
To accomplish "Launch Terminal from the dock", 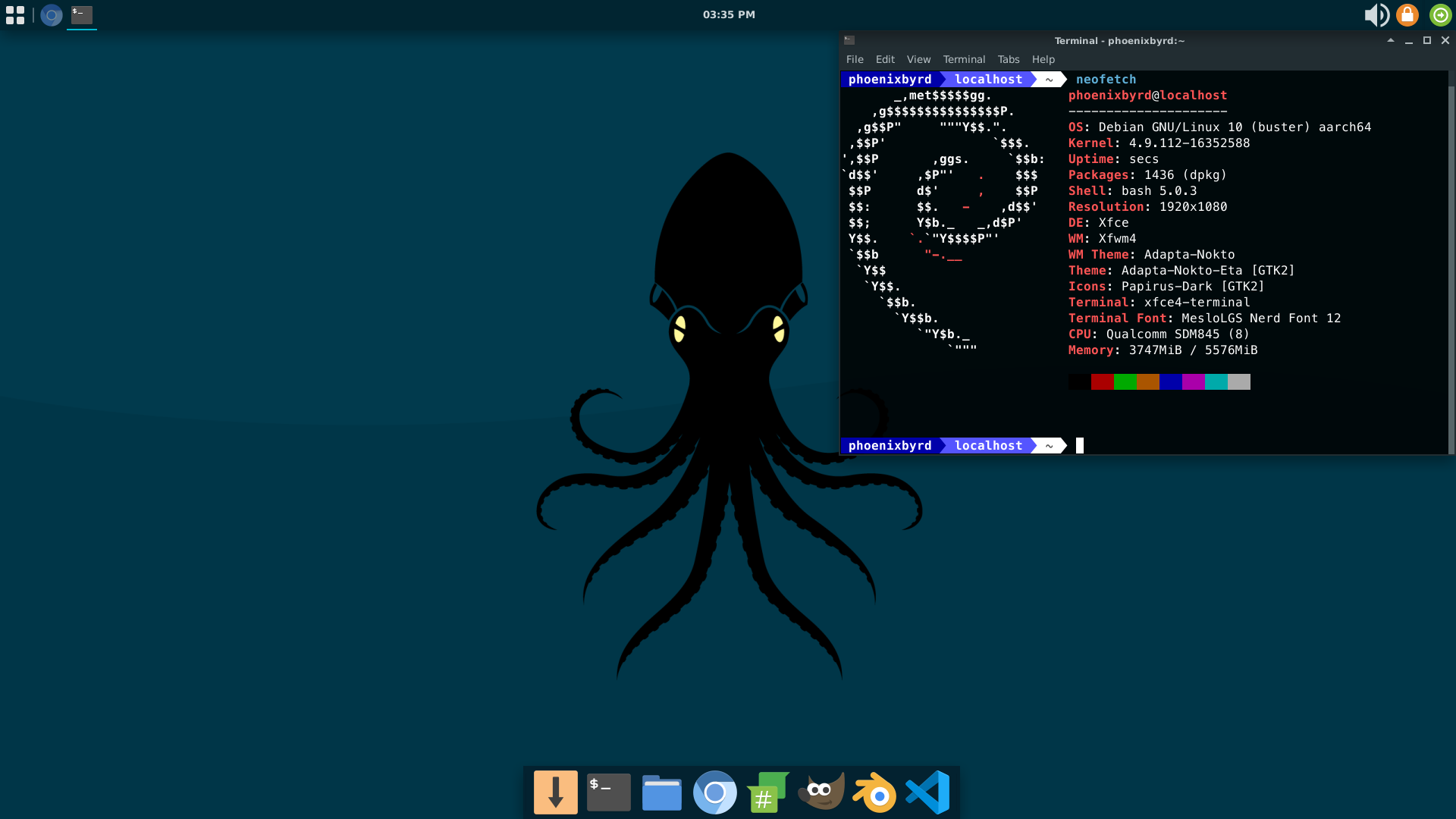I will tap(608, 792).
